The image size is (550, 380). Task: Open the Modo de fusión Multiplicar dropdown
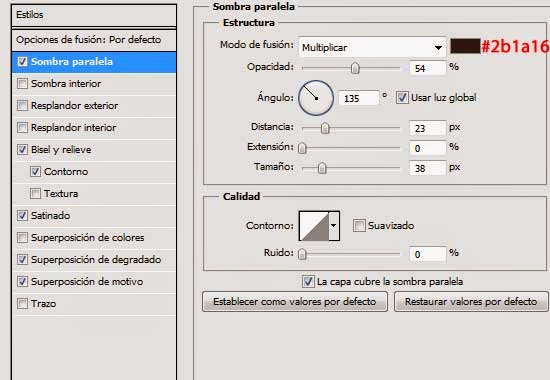point(372,47)
